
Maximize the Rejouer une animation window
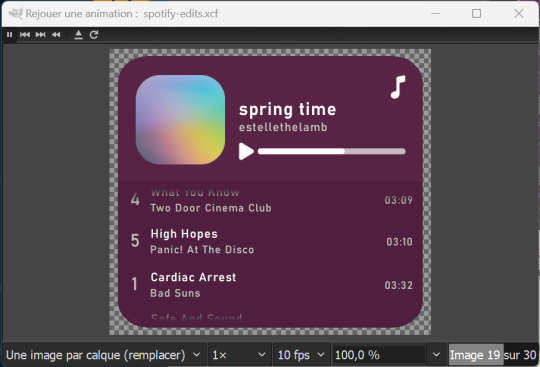coord(476,13)
